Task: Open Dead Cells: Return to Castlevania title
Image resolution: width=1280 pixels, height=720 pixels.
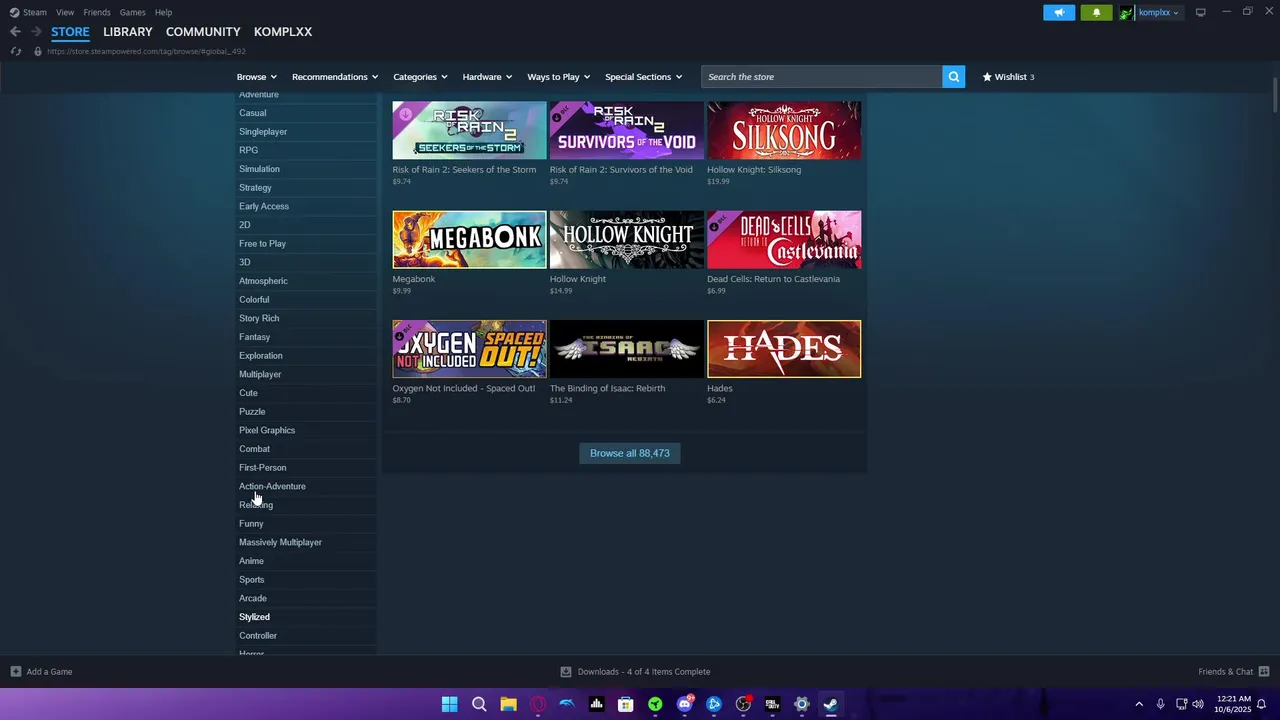Action: coord(773,279)
